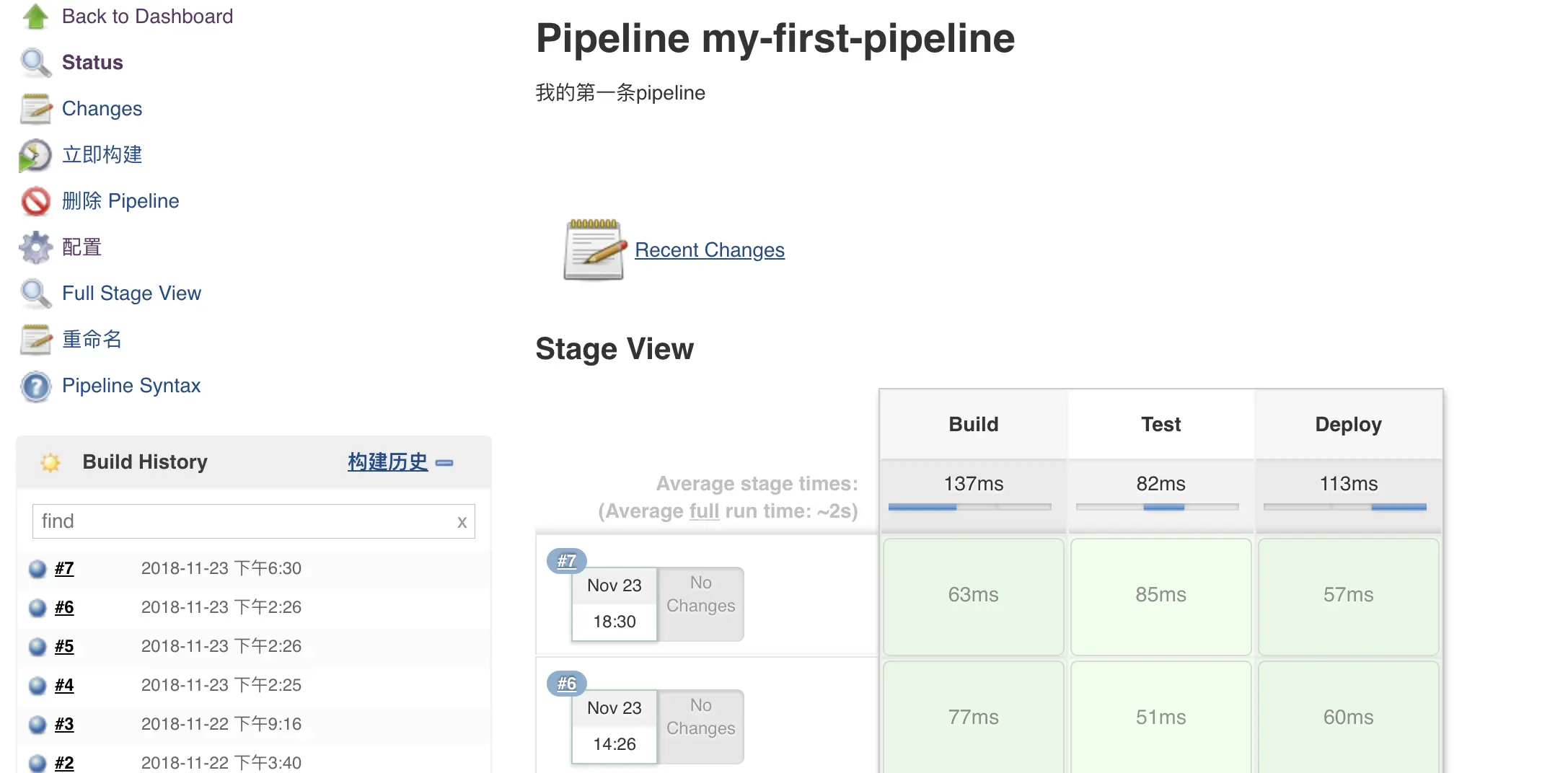Click the #7 badge in Stage View
This screenshot has width=1568, height=773.
[x=567, y=561]
